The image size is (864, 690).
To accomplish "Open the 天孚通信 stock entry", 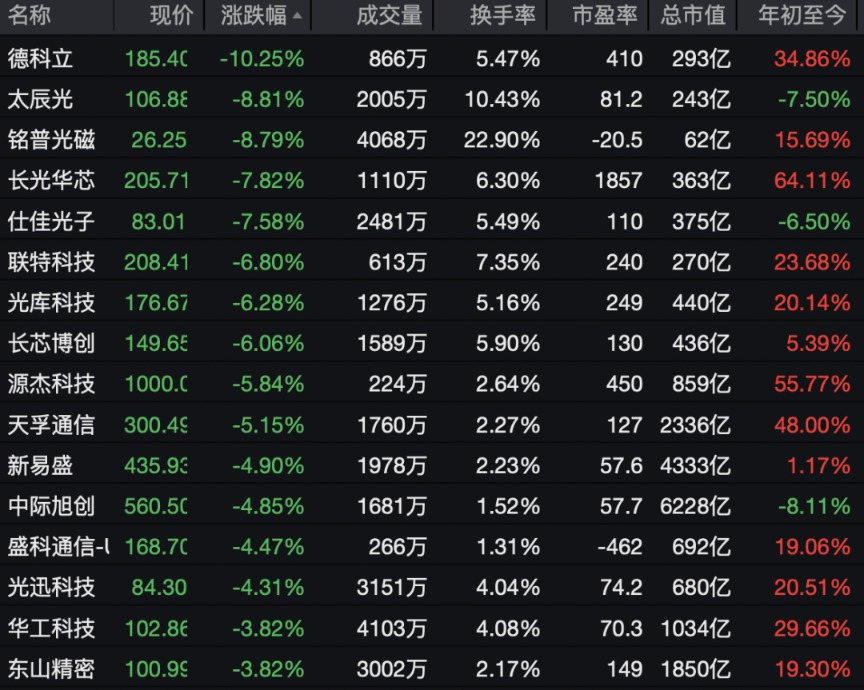I will coord(51,425).
